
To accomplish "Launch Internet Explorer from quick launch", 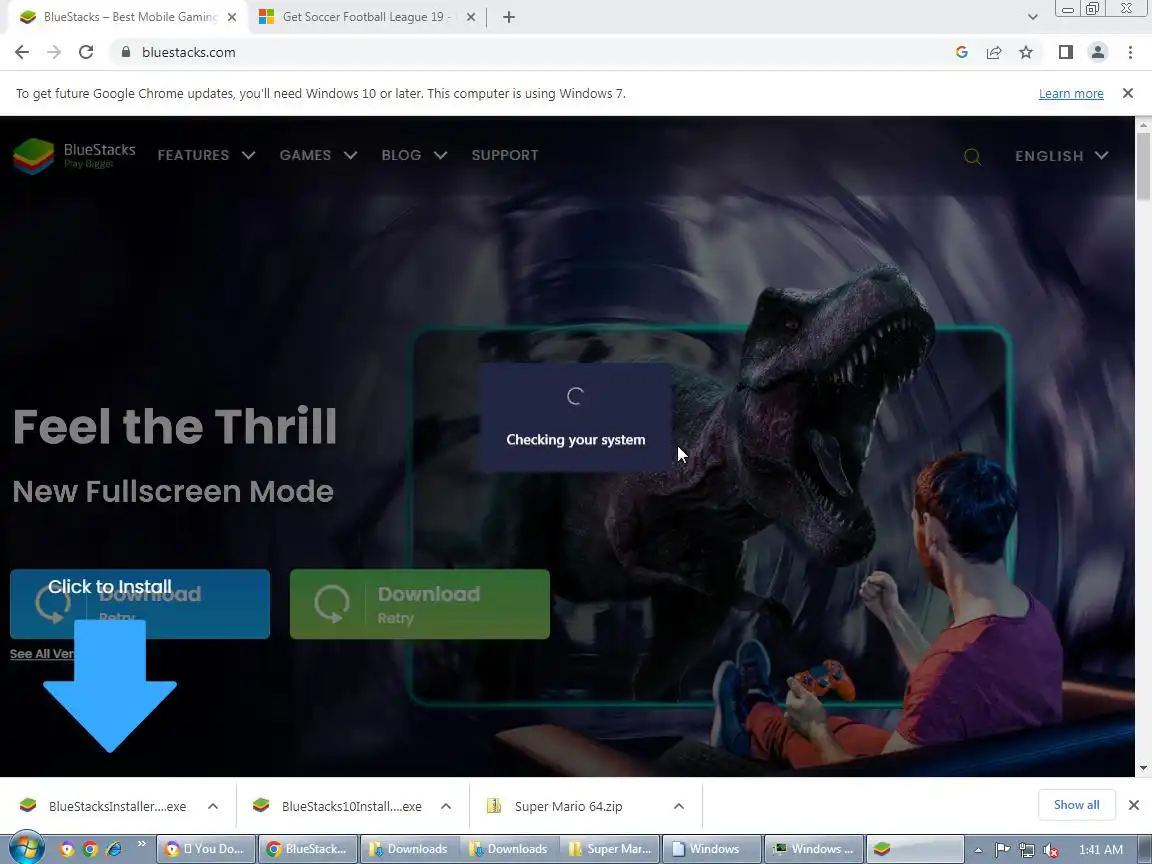I will [114, 849].
